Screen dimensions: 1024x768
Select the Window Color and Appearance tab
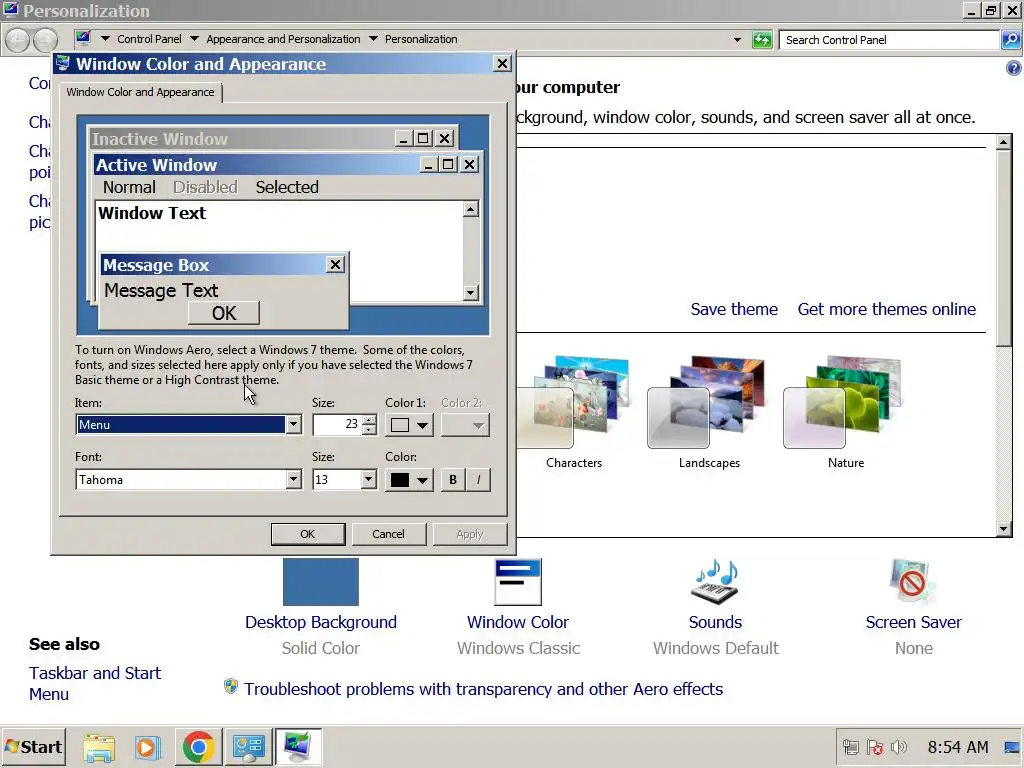(140, 92)
